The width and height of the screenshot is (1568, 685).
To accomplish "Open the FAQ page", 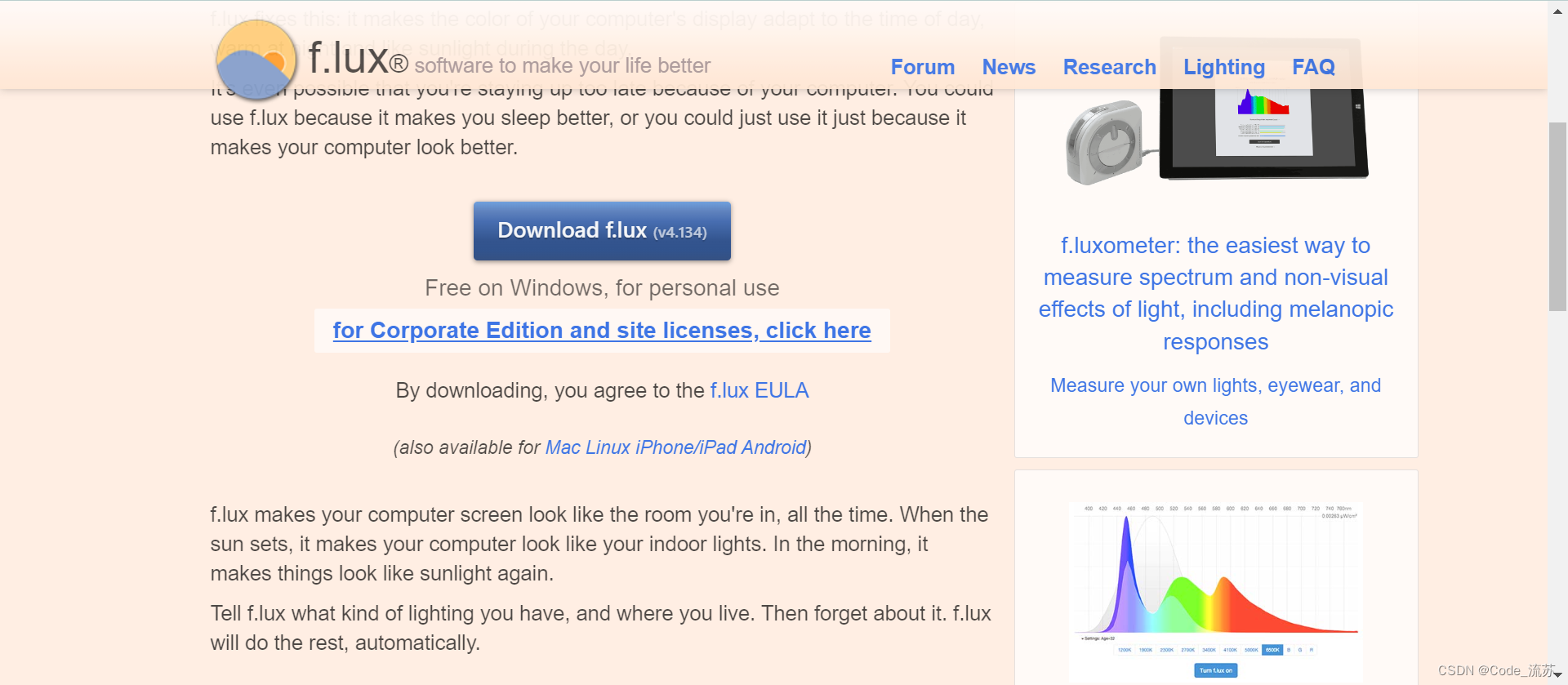I will tap(1313, 67).
